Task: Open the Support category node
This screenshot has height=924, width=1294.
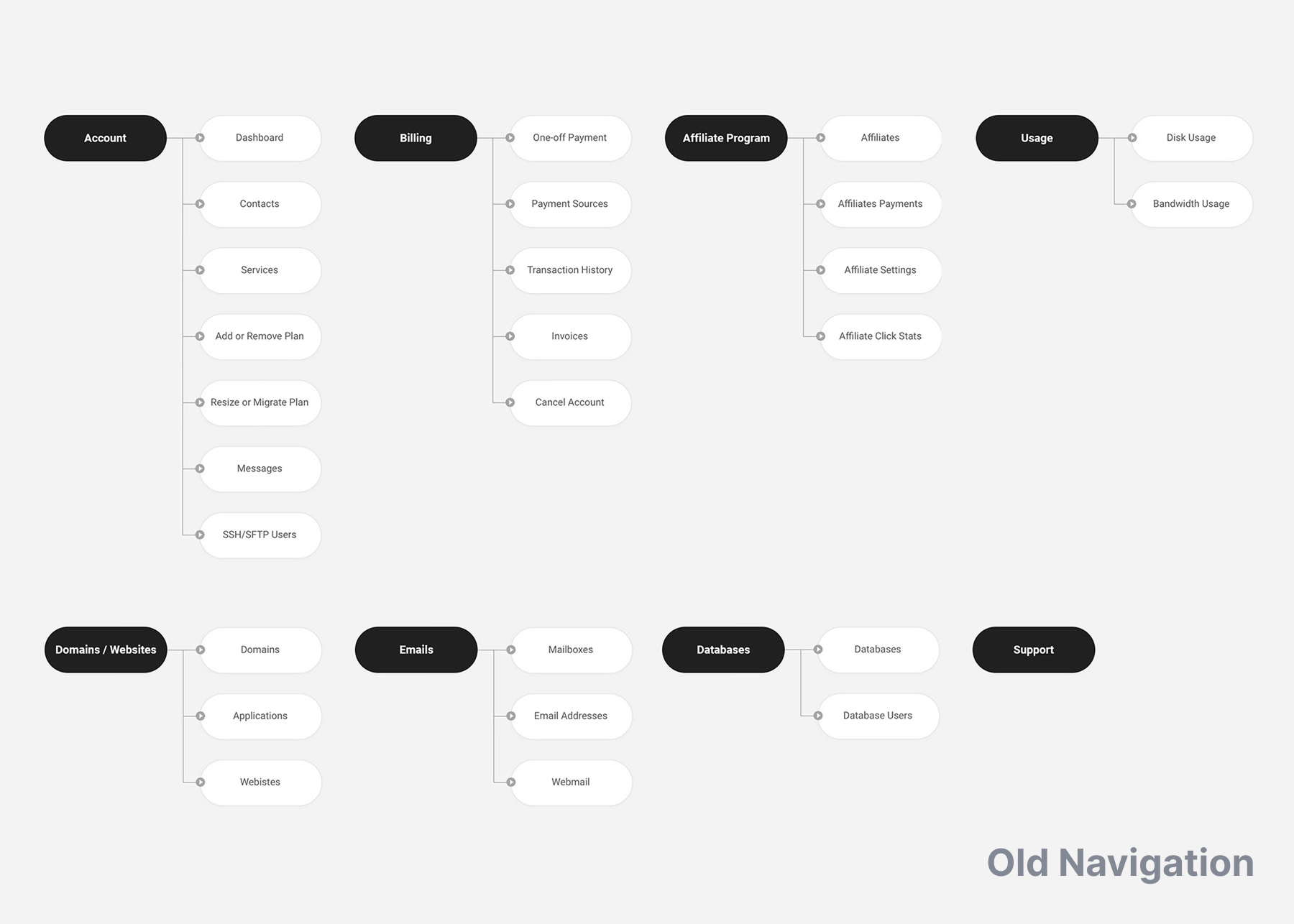Action: (1034, 650)
